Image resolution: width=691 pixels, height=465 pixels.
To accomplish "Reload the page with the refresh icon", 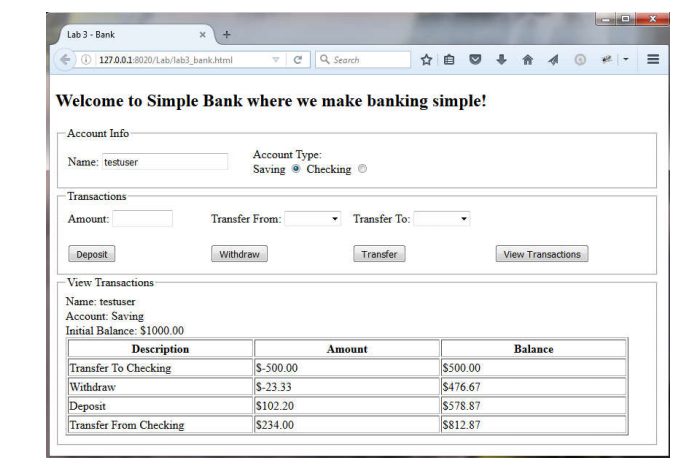I will [297, 60].
